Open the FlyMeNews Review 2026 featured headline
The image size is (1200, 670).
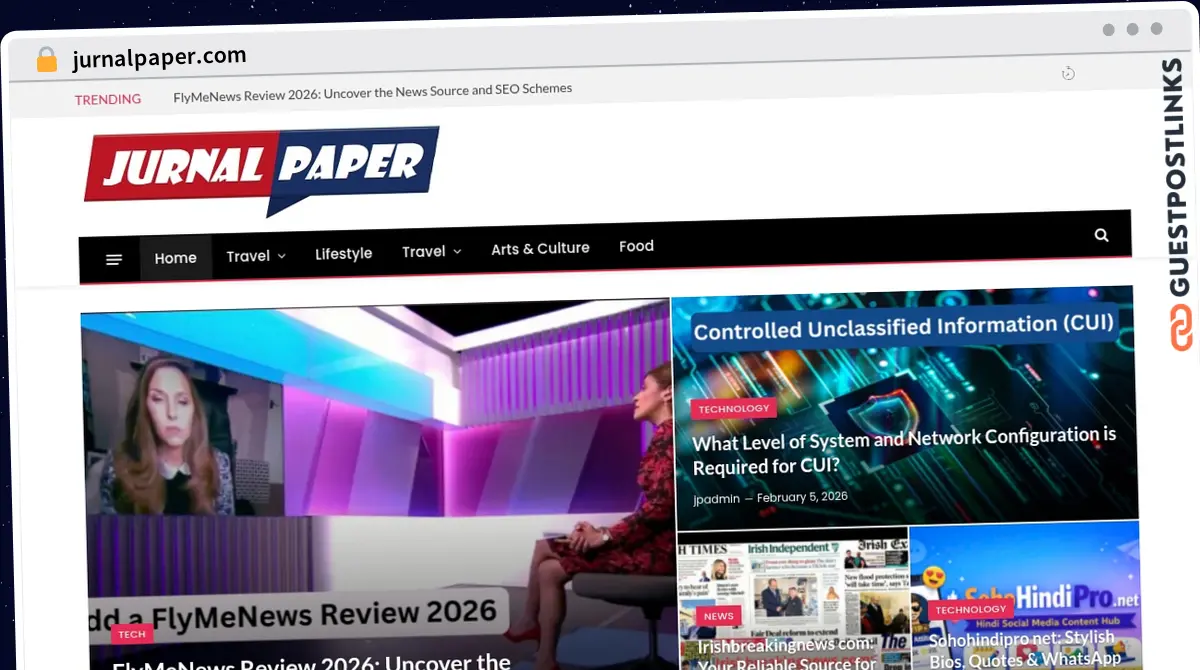[312, 661]
